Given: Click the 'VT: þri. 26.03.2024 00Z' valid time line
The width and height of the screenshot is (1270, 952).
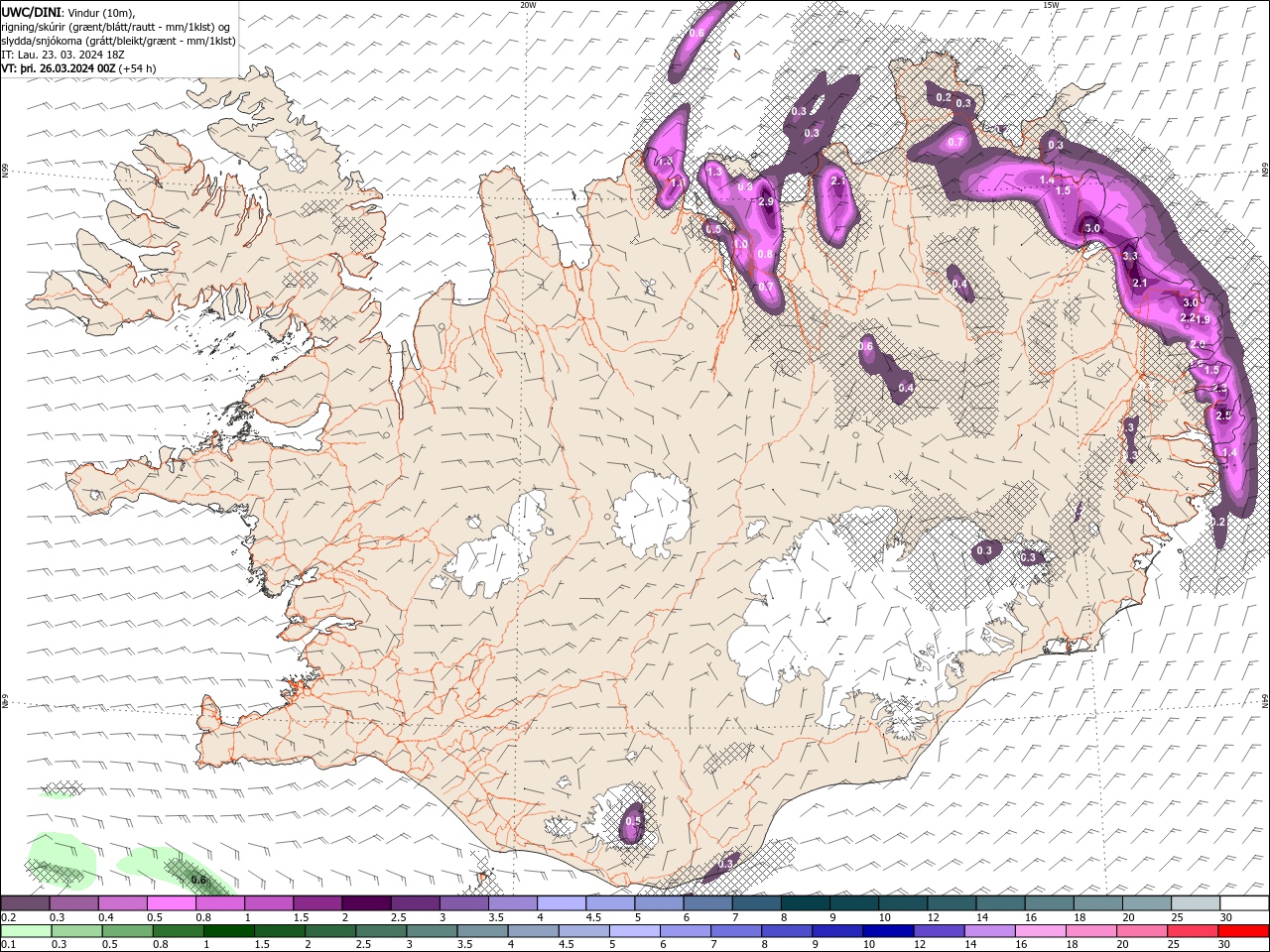Looking at the screenshot, I should pos(59,68).
